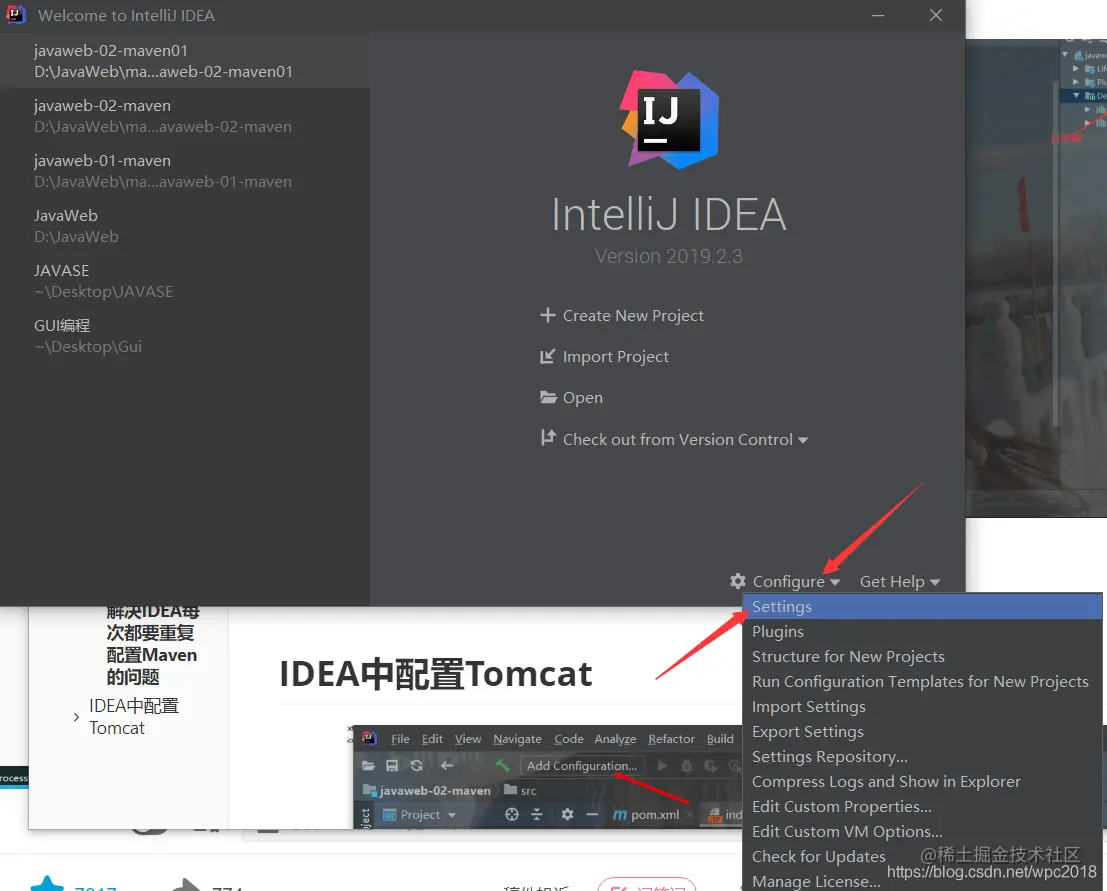Expand the IDEA中配置 Tomcat outline item
The width and height of the screenshot is (1107, 891).
point(76,717)
